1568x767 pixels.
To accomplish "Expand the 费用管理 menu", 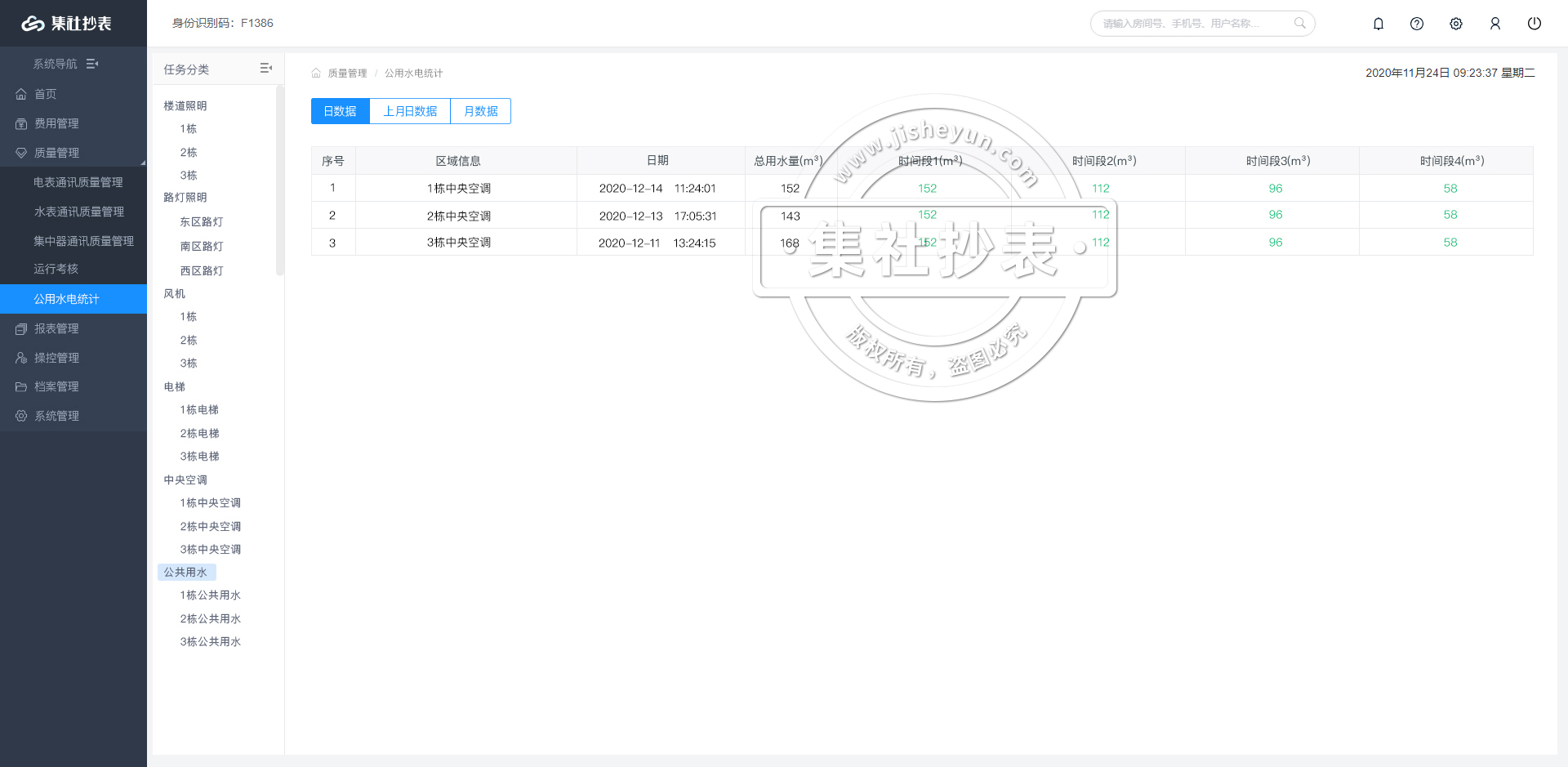I will tap(56, 123).
